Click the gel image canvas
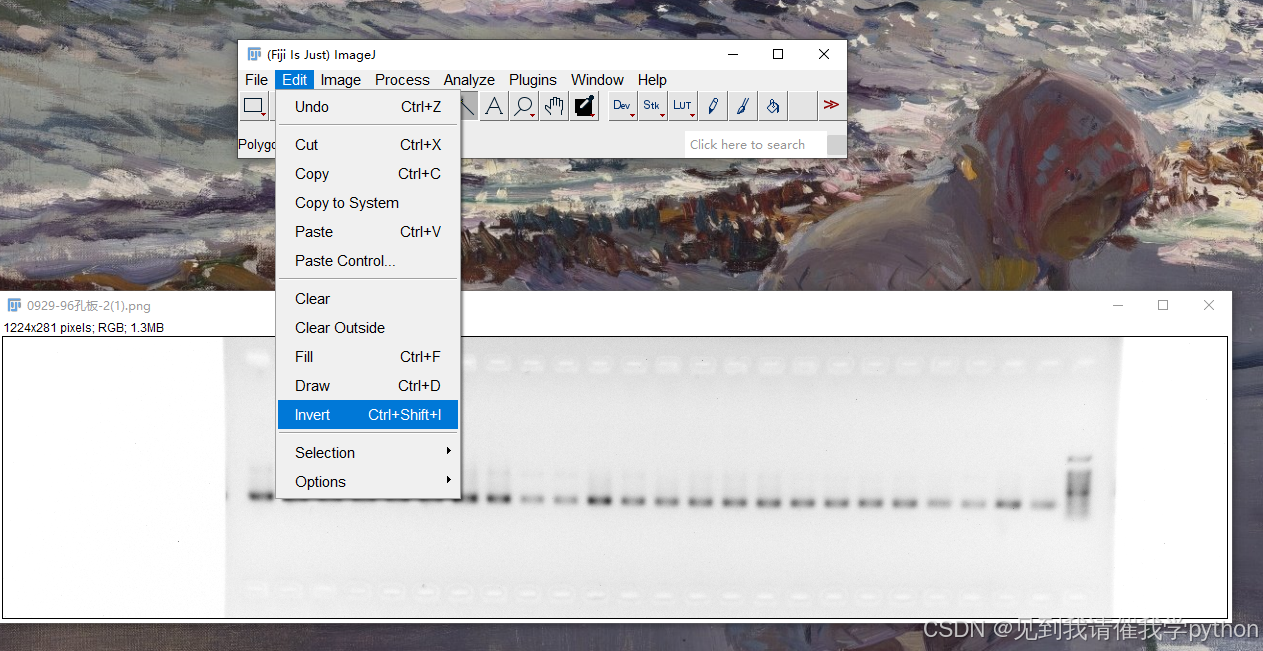The width and height of the screenshot is (1263, 651). [615, 477]
